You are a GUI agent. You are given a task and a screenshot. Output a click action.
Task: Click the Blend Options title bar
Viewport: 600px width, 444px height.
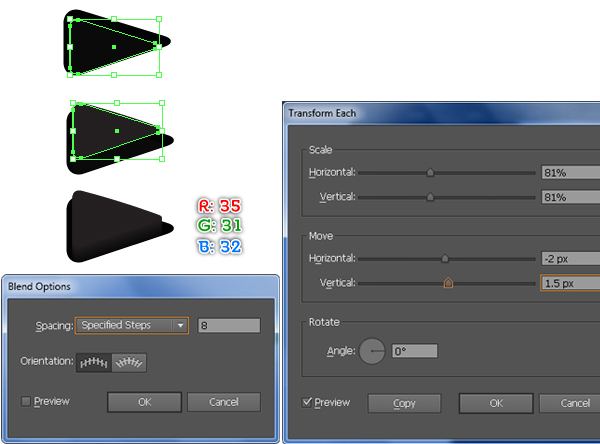click(x=140, y=286)
